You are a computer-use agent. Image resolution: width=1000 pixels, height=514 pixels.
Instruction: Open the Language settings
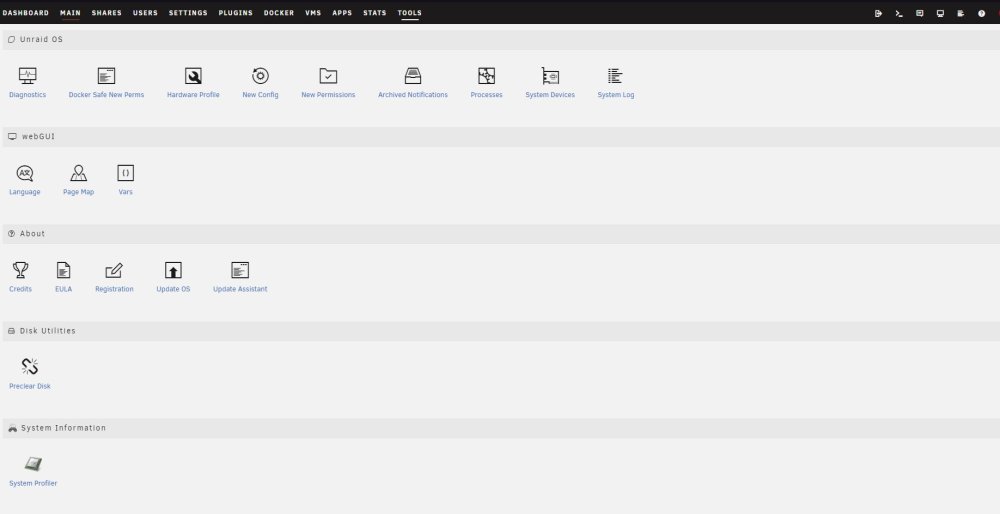(25, 180)
